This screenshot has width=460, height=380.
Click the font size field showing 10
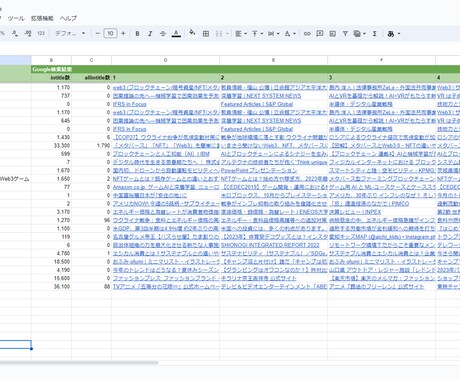point(110,34)
